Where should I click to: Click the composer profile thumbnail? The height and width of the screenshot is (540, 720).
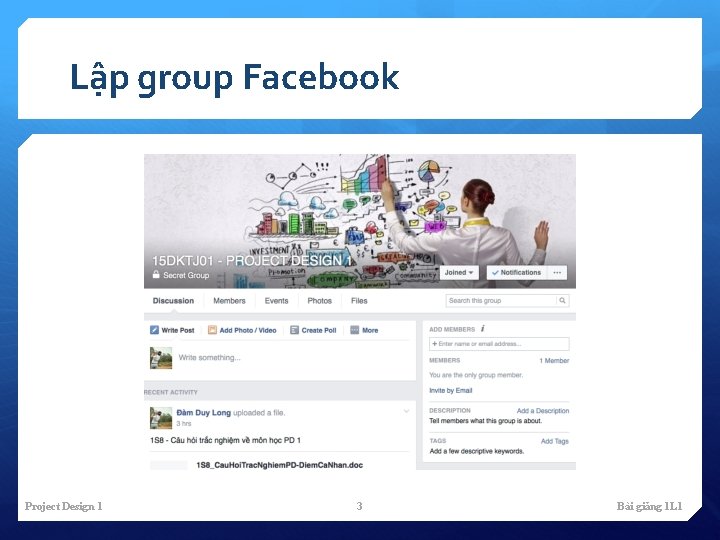point(161,358)
